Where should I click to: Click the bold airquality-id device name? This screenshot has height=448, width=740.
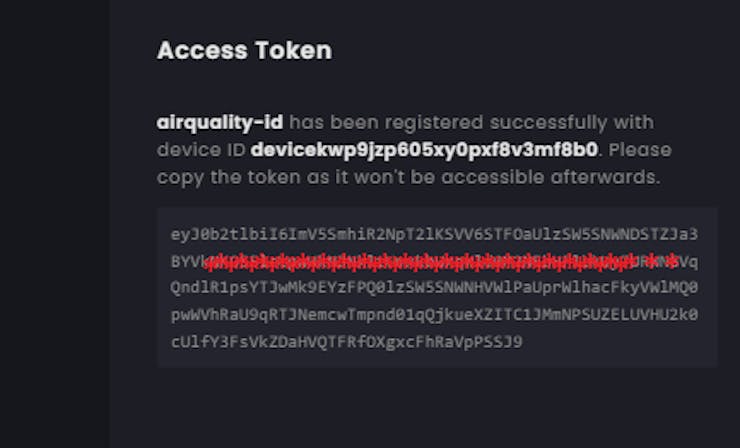(220, 123)
